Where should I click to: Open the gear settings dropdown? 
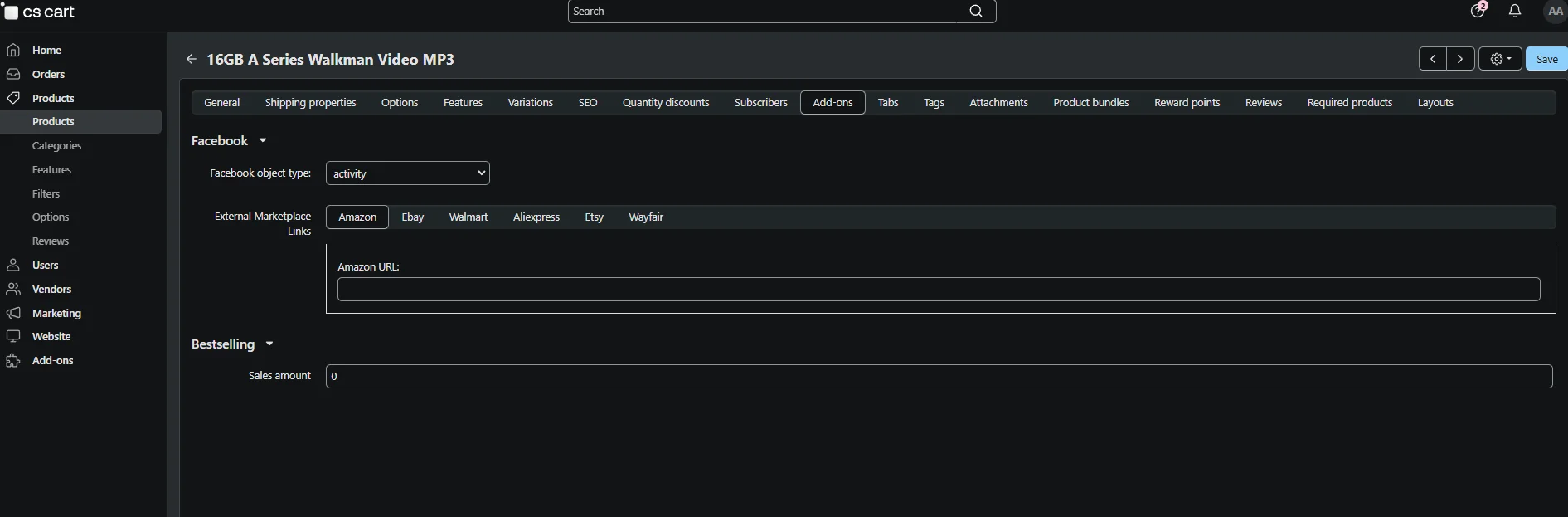(x=1500, y=59)
